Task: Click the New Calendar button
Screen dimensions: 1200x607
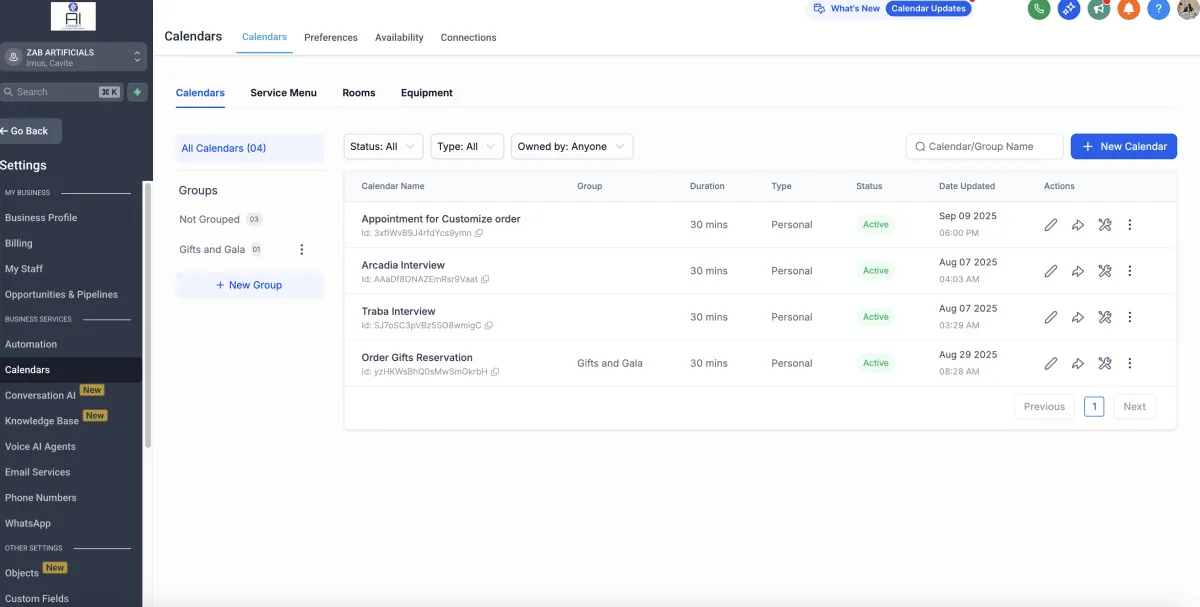Action: tap(1123, 147)
